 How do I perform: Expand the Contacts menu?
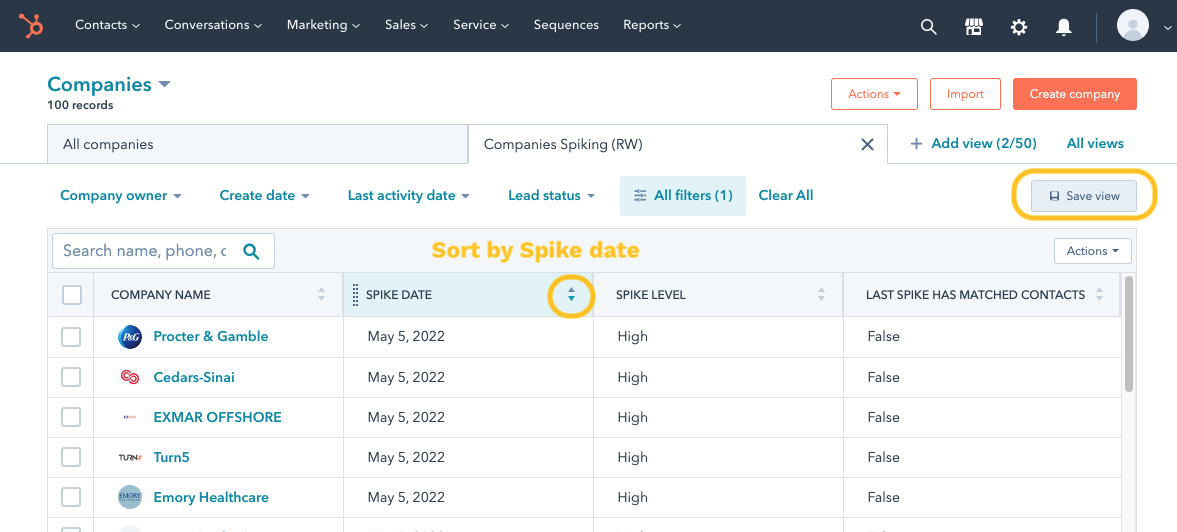(x=107, y=25)
